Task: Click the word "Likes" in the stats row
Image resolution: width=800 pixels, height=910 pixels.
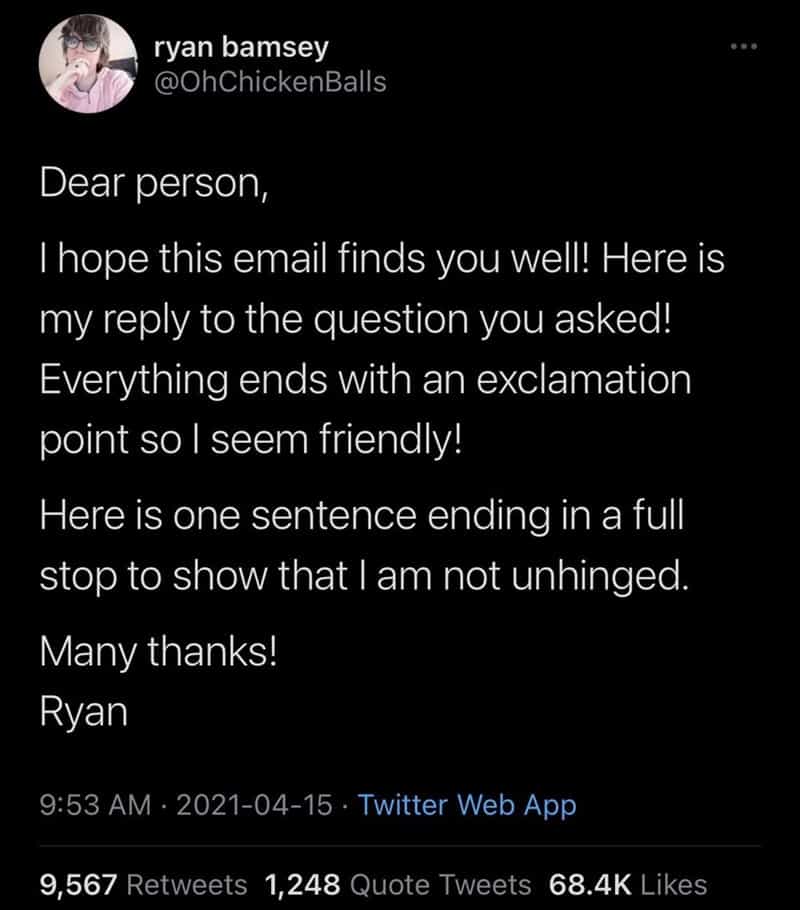Action: point(675,884)
